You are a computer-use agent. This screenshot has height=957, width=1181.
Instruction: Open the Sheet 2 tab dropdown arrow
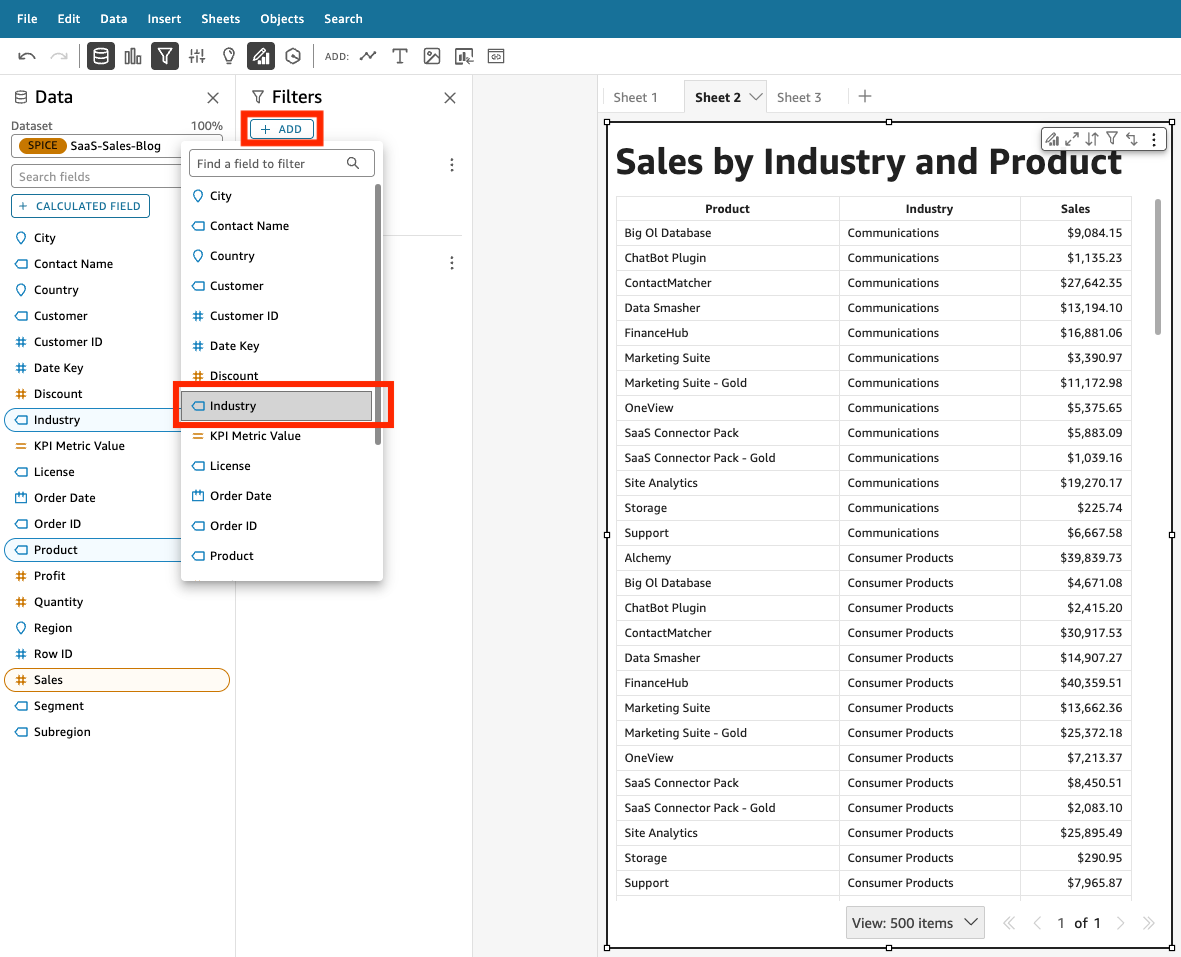(755, 97)
